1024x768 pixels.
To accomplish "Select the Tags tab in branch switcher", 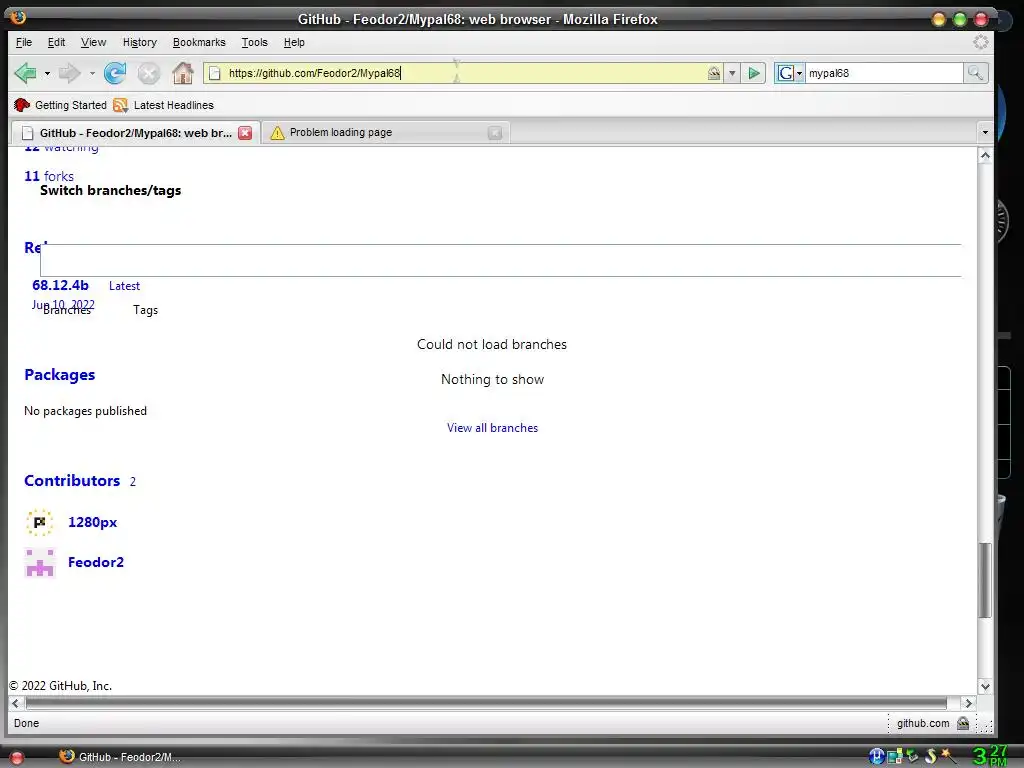I will click(146, 310).
